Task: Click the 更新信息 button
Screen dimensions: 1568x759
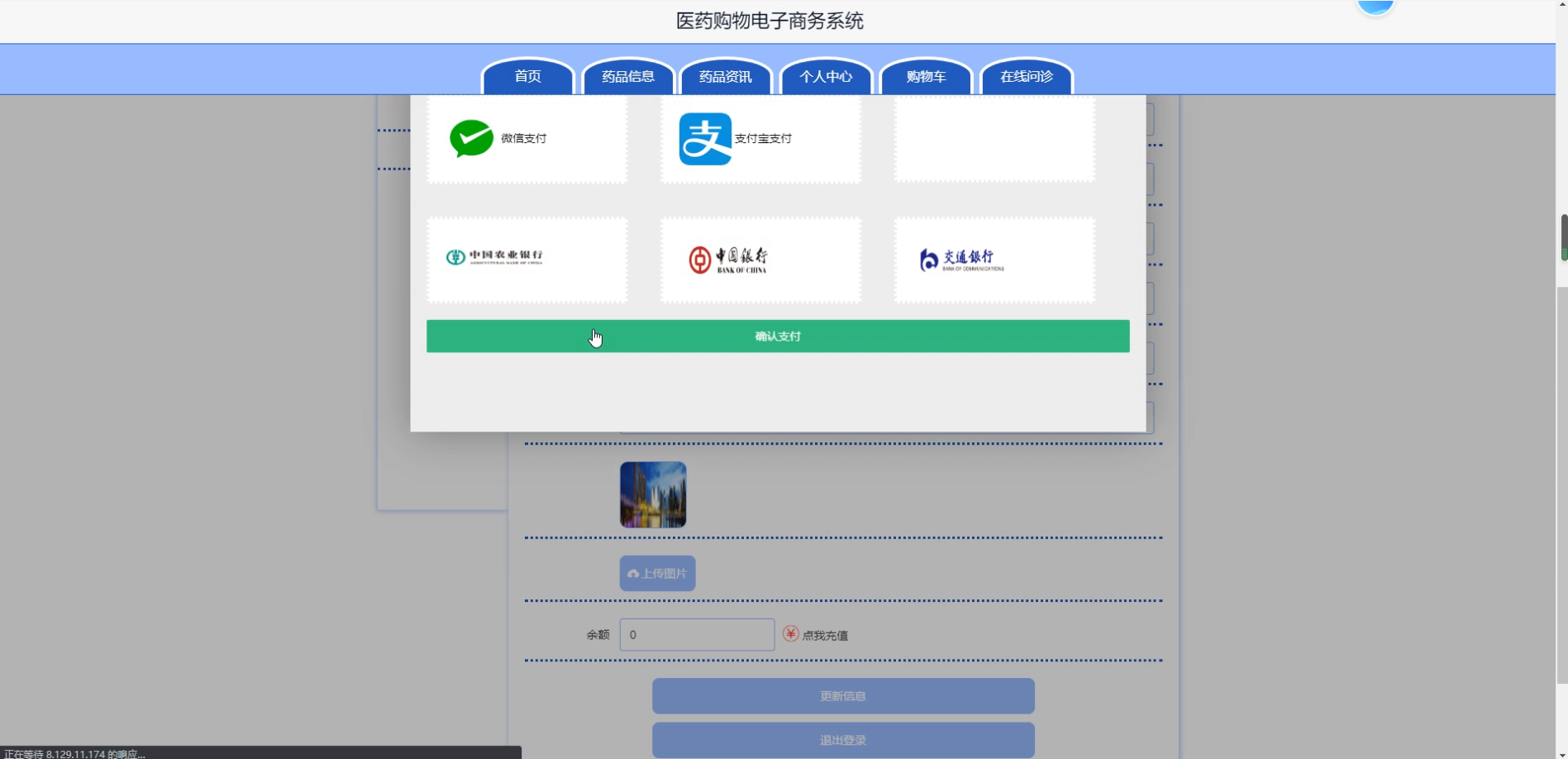Action: coord(843,696)
